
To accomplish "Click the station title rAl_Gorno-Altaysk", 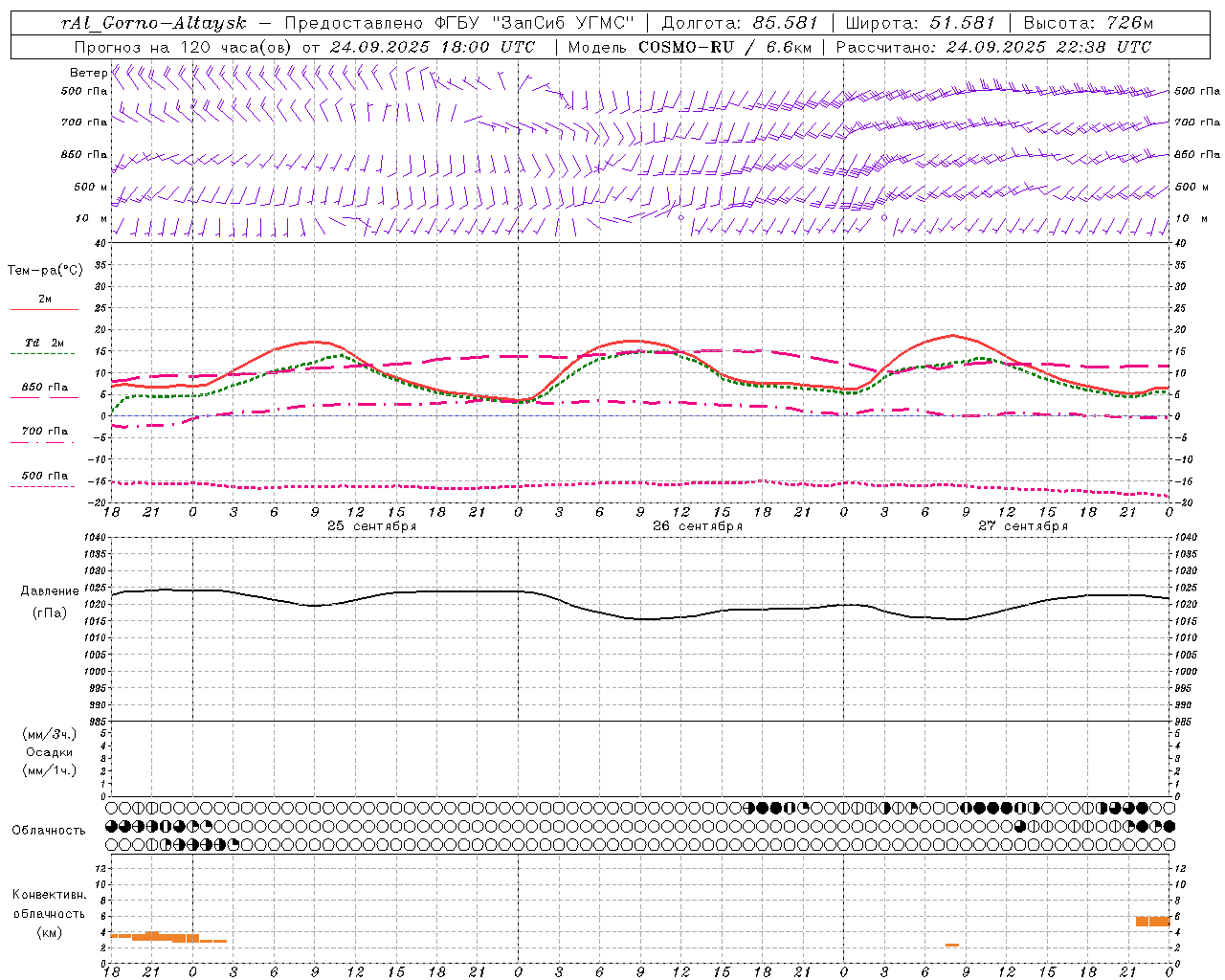I will 153,23.
